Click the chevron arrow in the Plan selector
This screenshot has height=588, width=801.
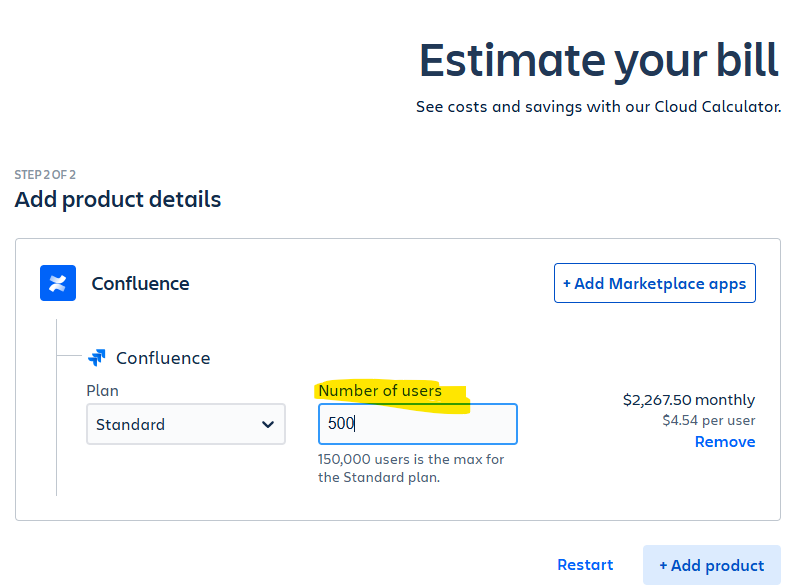tap(268, 424)
